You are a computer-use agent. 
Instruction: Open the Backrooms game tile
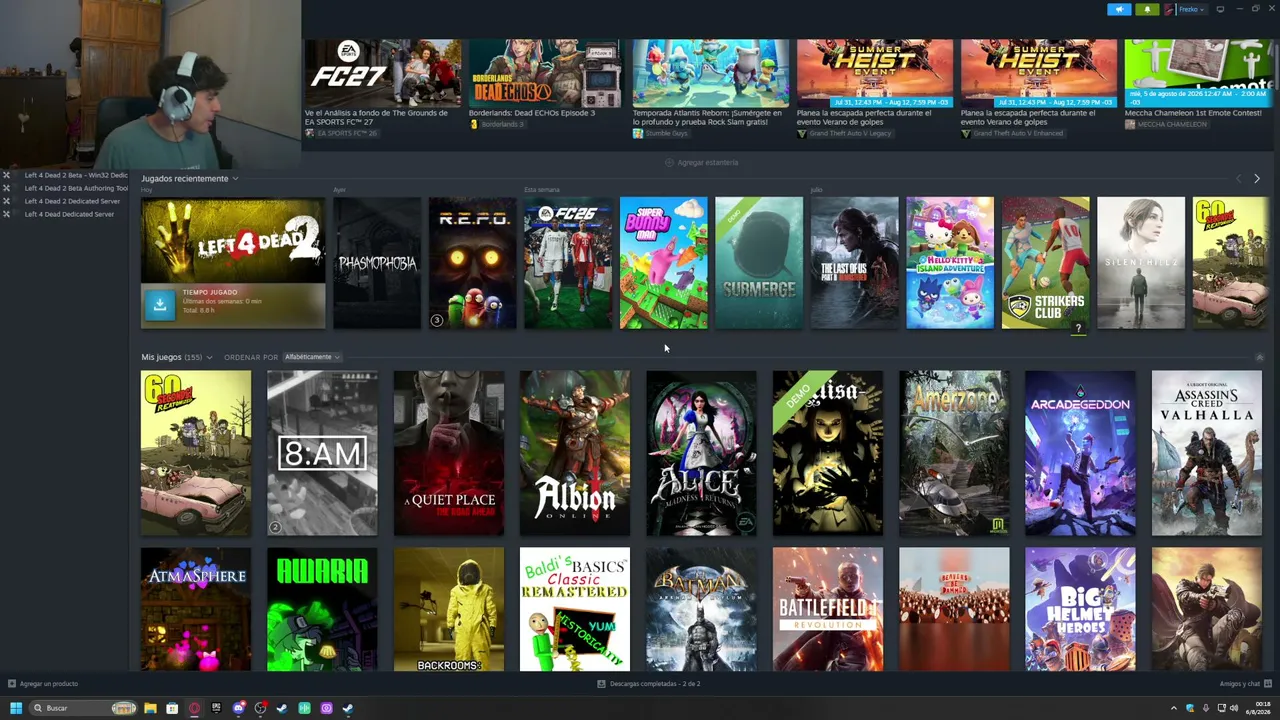449,609
